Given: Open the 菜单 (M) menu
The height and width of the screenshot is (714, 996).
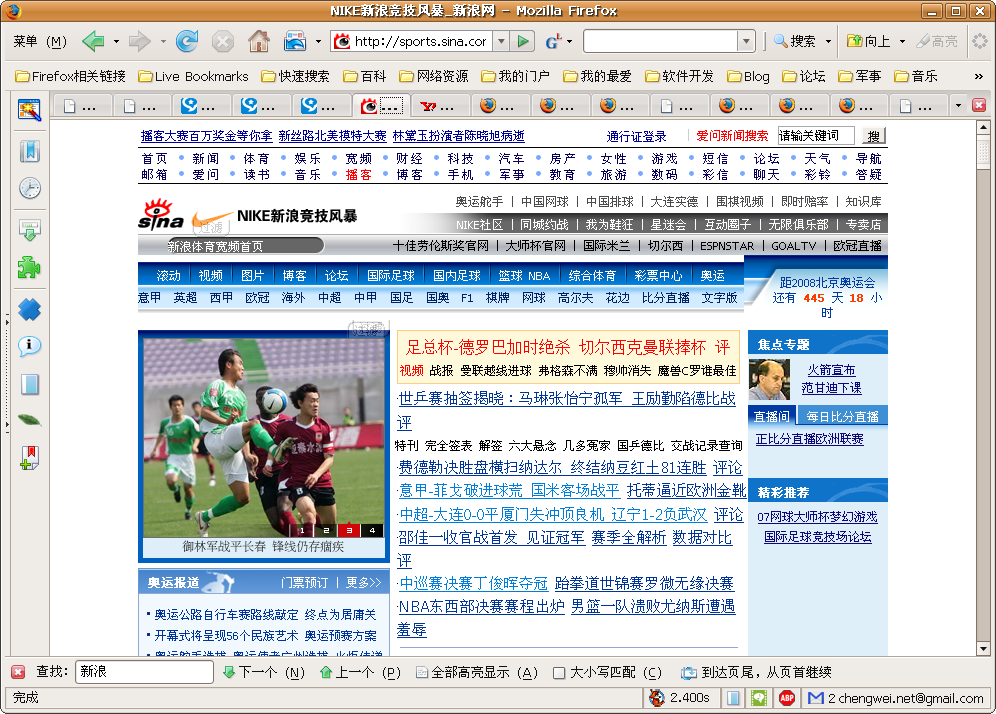Looking at the screenshot, I should tap(39, 41).
